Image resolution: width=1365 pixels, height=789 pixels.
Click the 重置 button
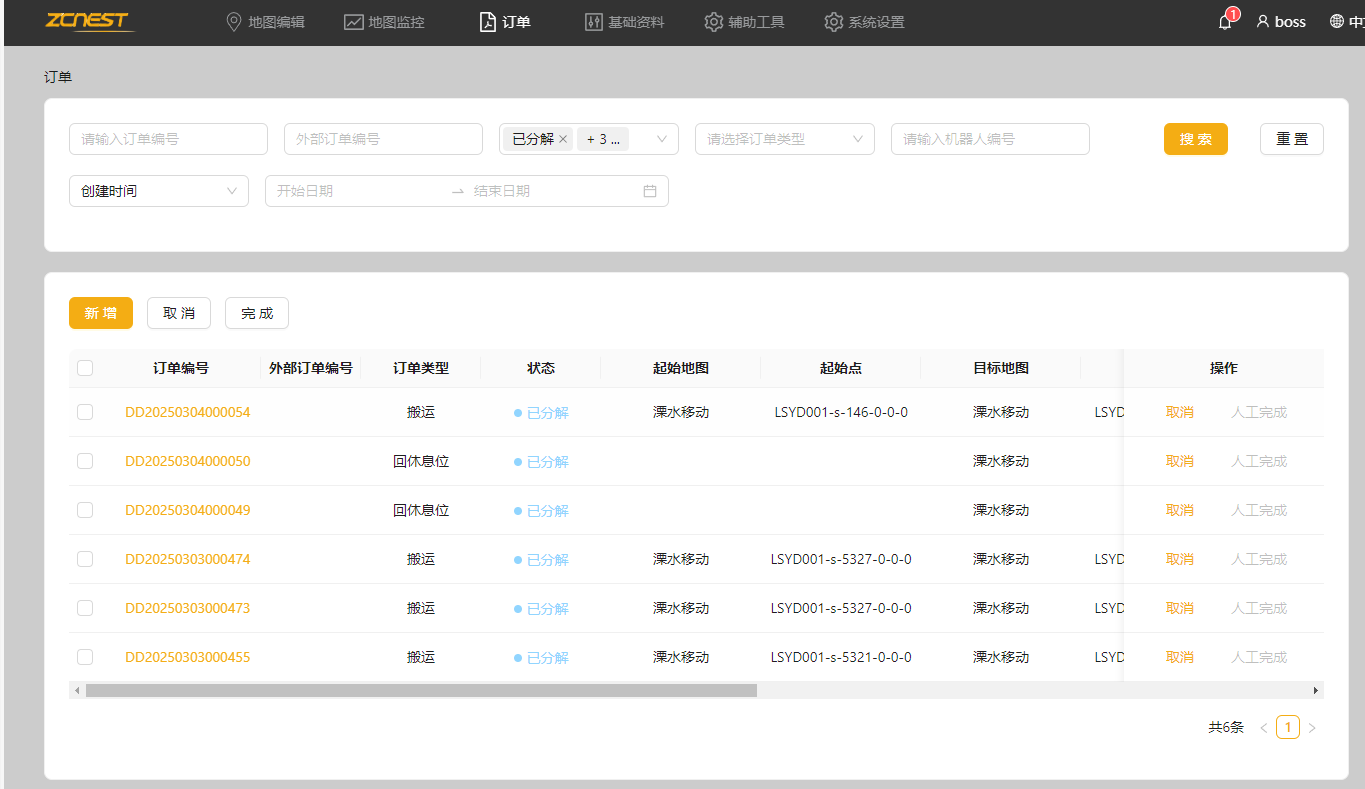pyautogui.click(x=1292, y=139)
